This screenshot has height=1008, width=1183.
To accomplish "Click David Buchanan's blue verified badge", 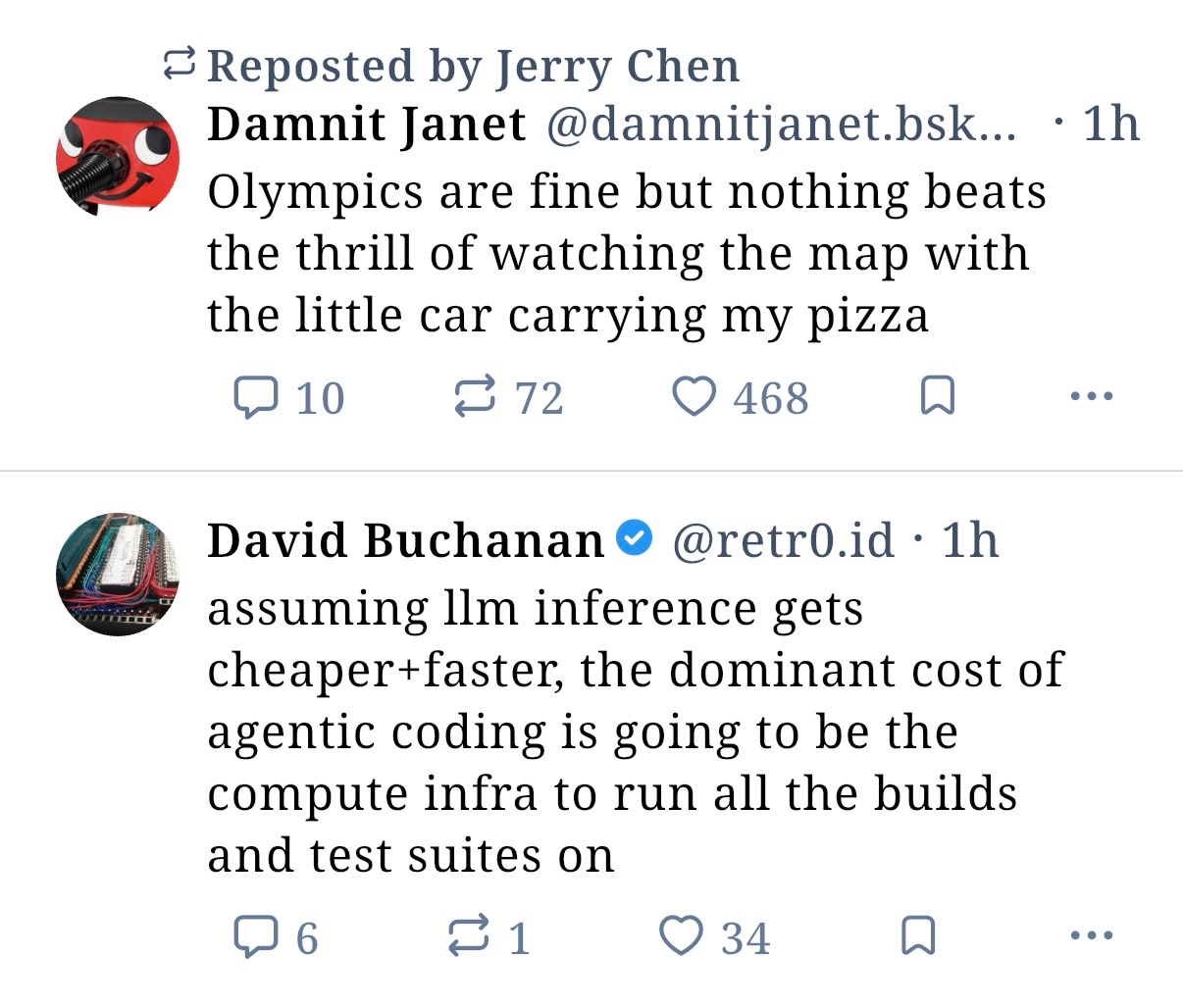I will (636, 538).
